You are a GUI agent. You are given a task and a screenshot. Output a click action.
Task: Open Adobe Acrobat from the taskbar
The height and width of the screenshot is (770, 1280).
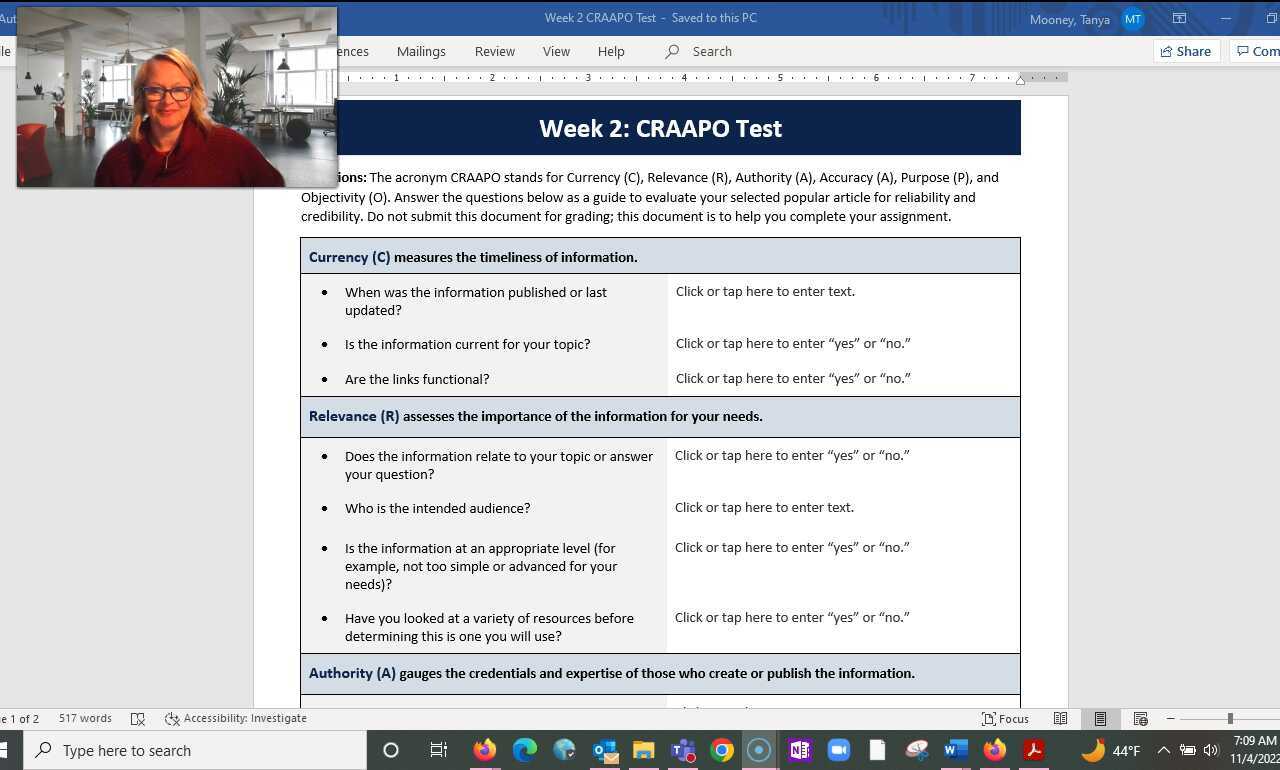pyautogui.click(x=1033, y=750)
